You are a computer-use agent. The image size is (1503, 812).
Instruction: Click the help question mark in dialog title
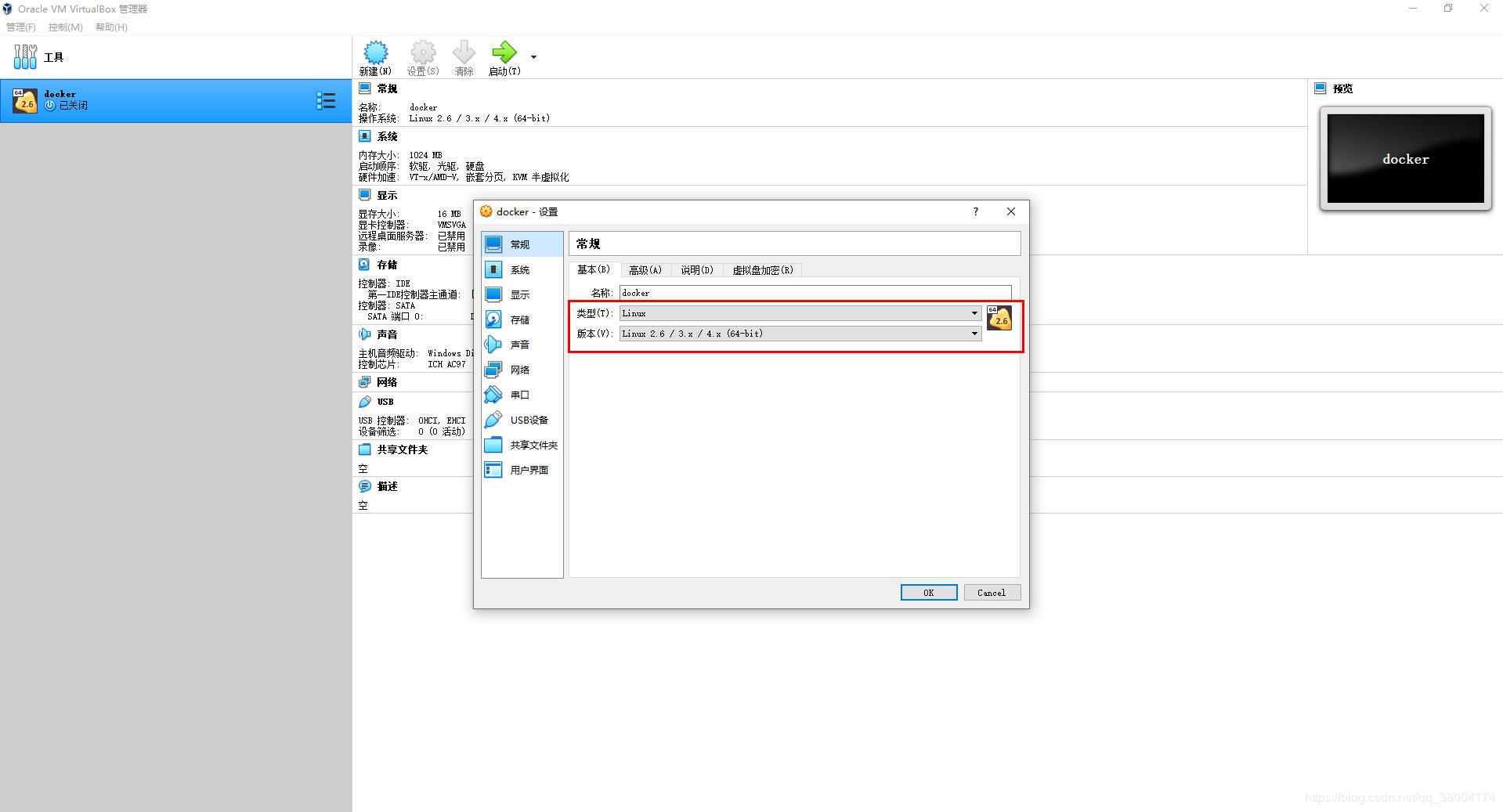pos(976,211)
